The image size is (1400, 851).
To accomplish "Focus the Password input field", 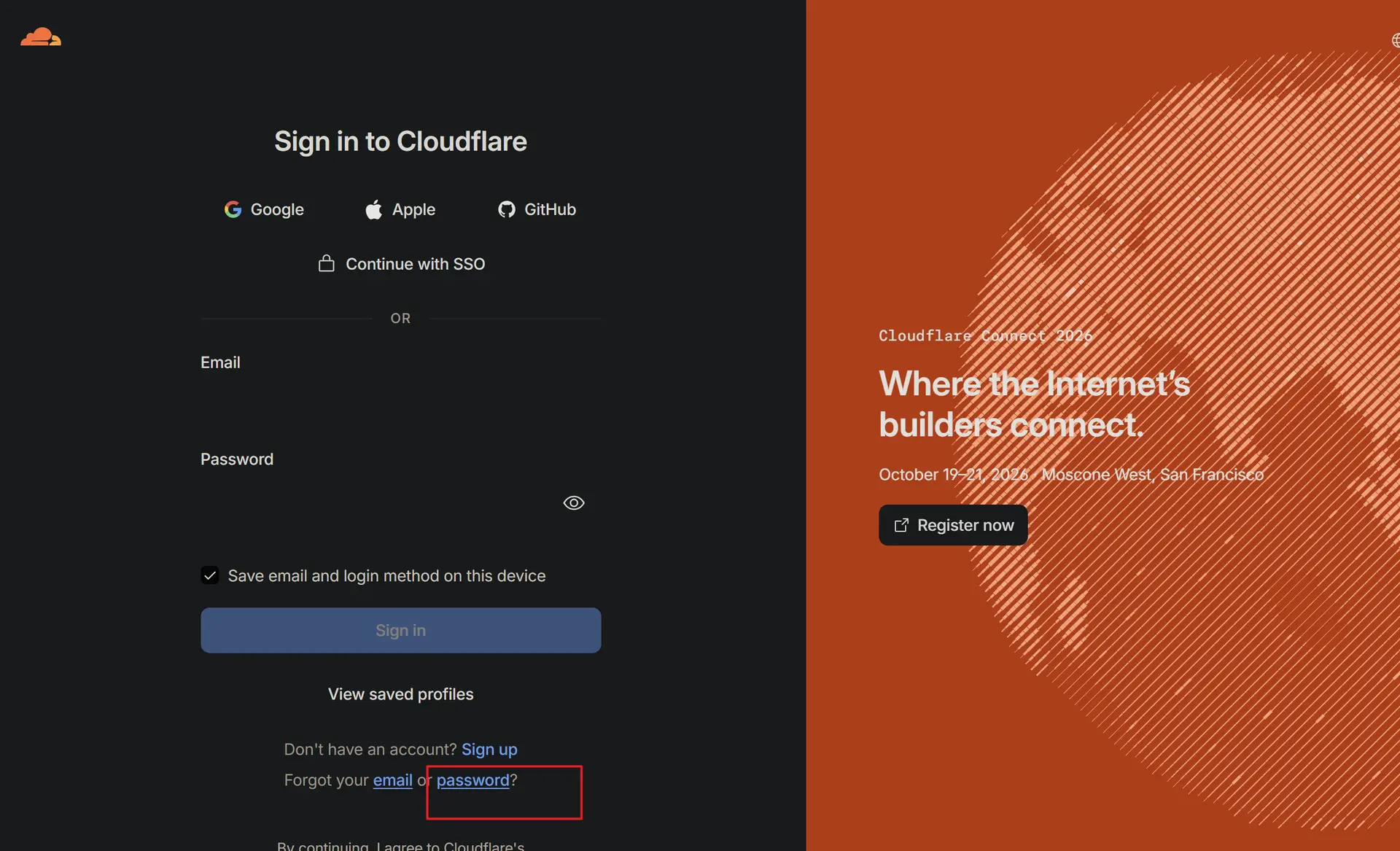I will (401, 502).
